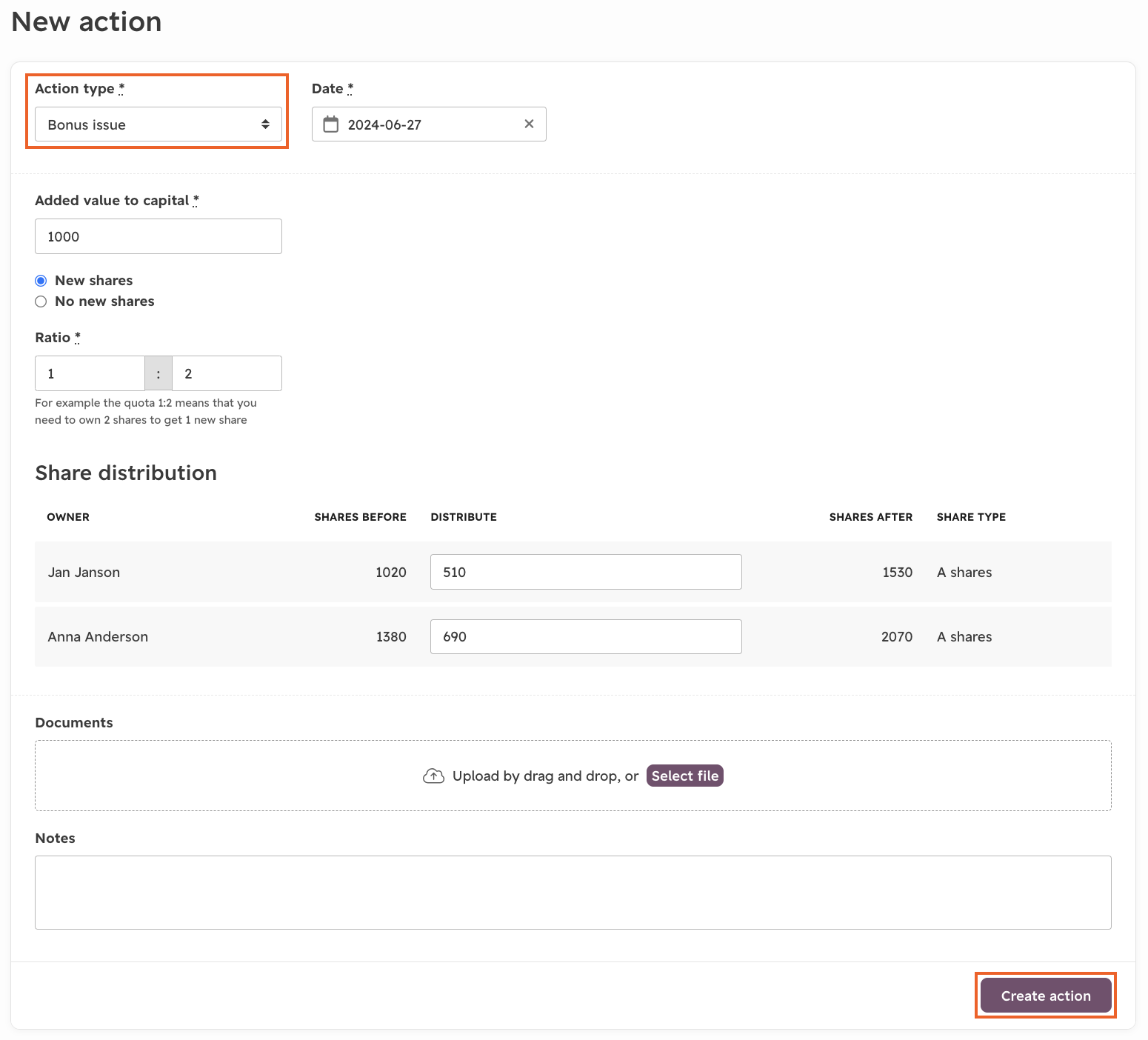
Task: Click the upload cloud icon
Action: [433, 776]
